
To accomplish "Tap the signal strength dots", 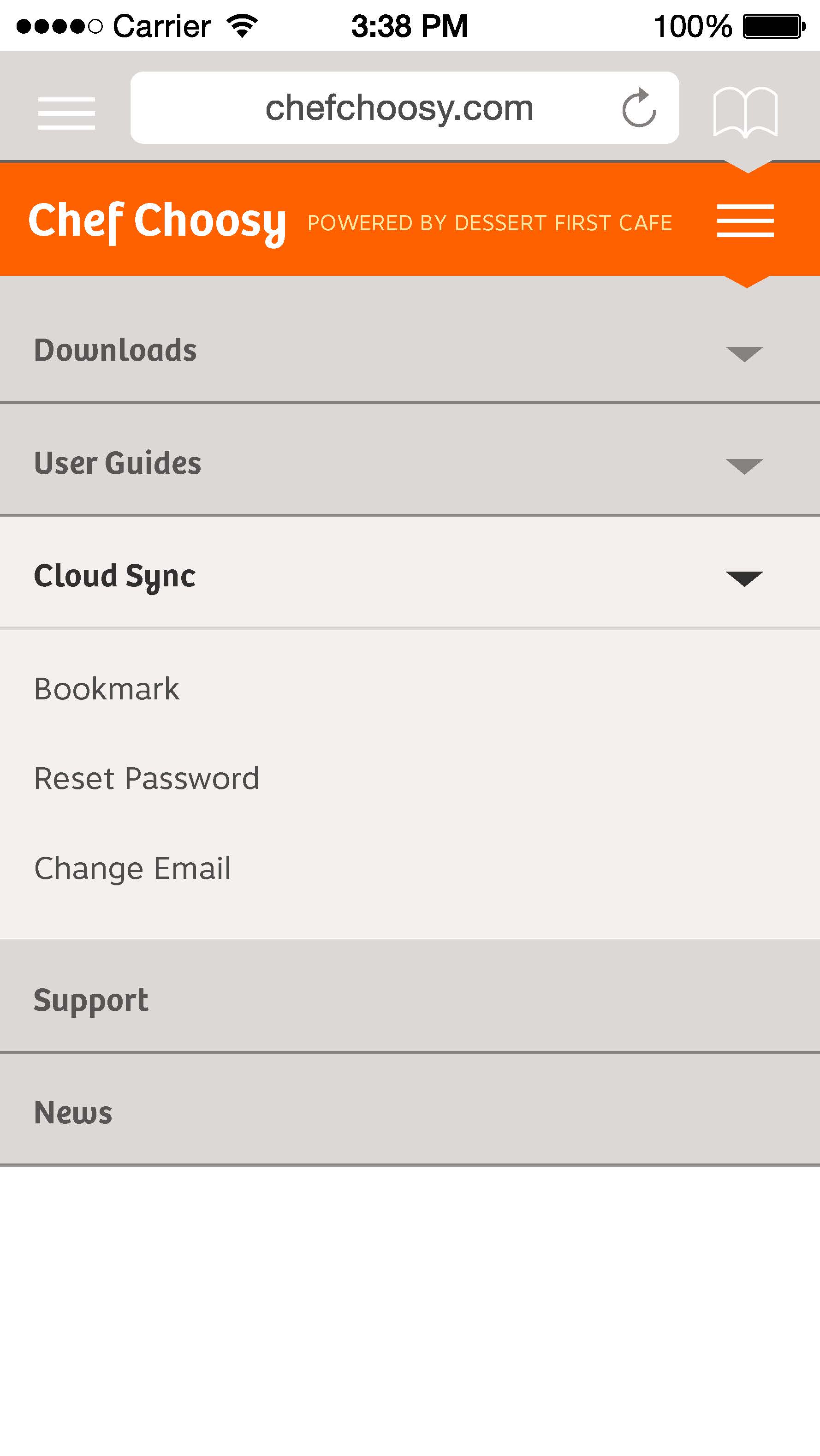I will pos(59,27).
